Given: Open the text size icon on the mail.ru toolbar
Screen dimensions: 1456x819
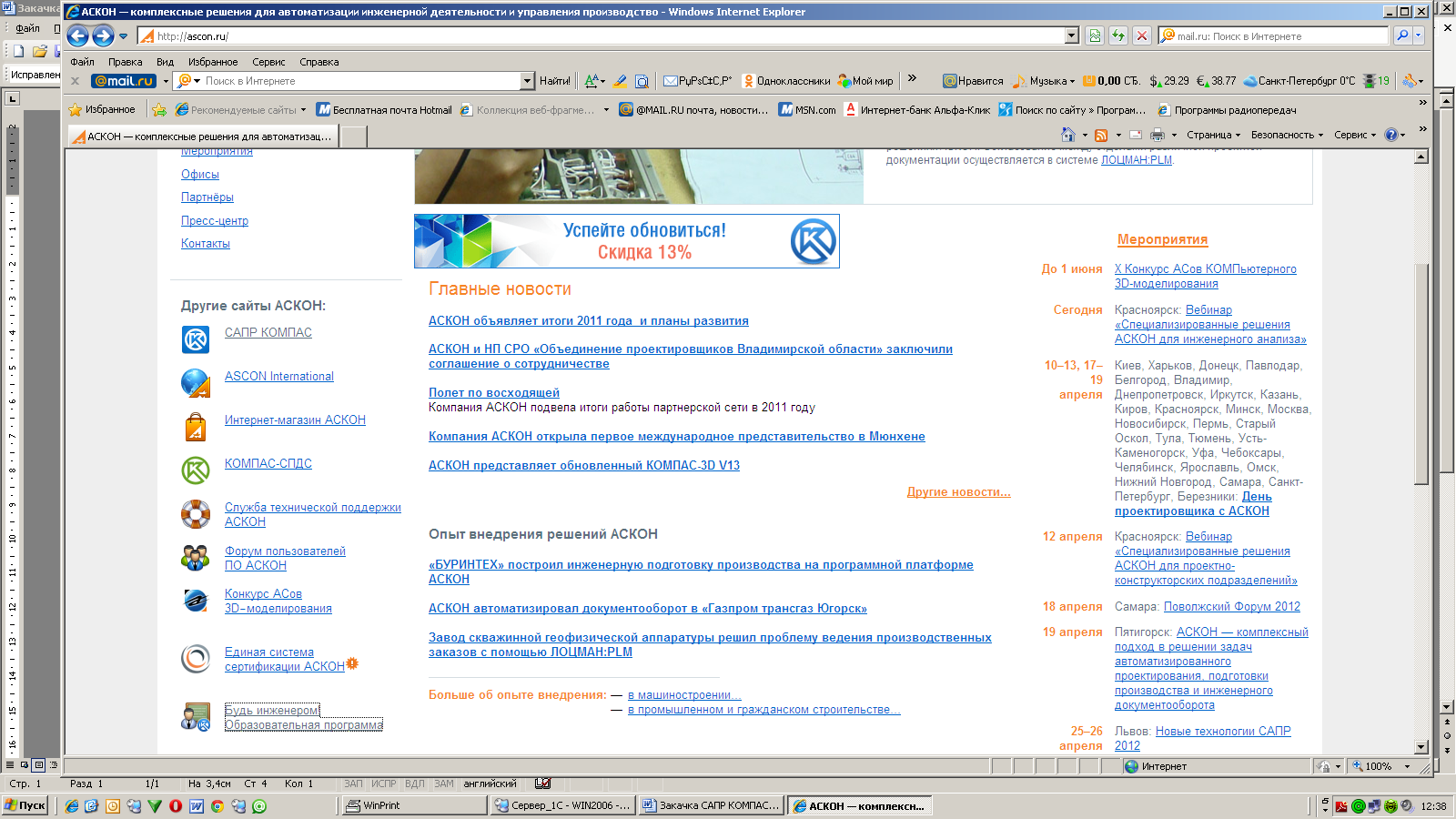Looking at the screenshot, I should [x=592, y=81].
